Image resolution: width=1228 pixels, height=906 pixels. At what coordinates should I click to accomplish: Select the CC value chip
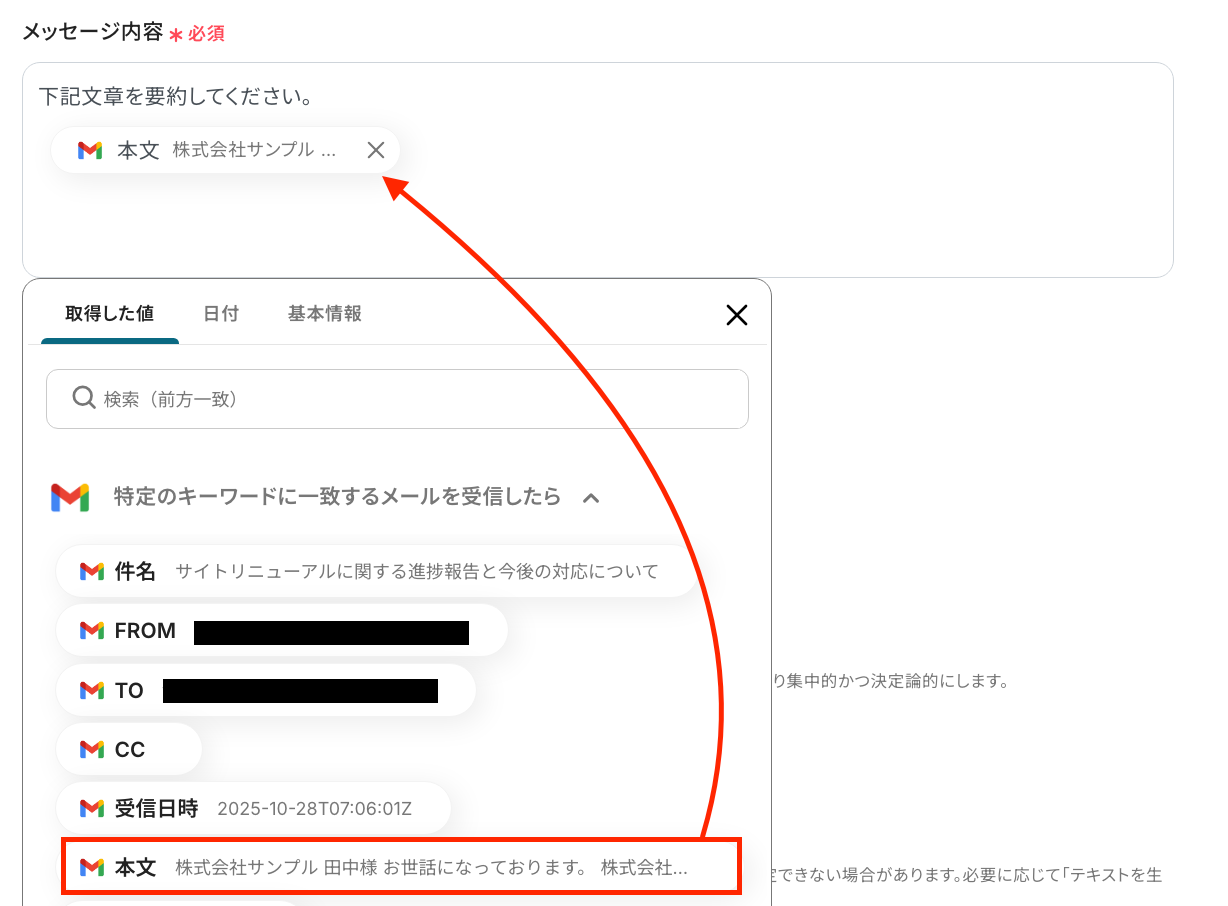pos(129,749)
